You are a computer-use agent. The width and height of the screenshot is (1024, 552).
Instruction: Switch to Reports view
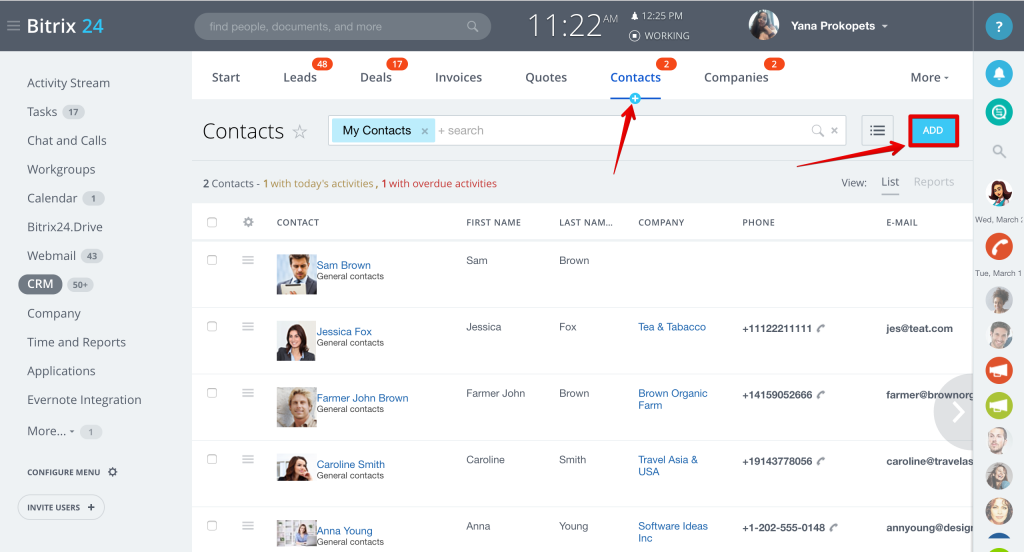click(x=933, y=182)
